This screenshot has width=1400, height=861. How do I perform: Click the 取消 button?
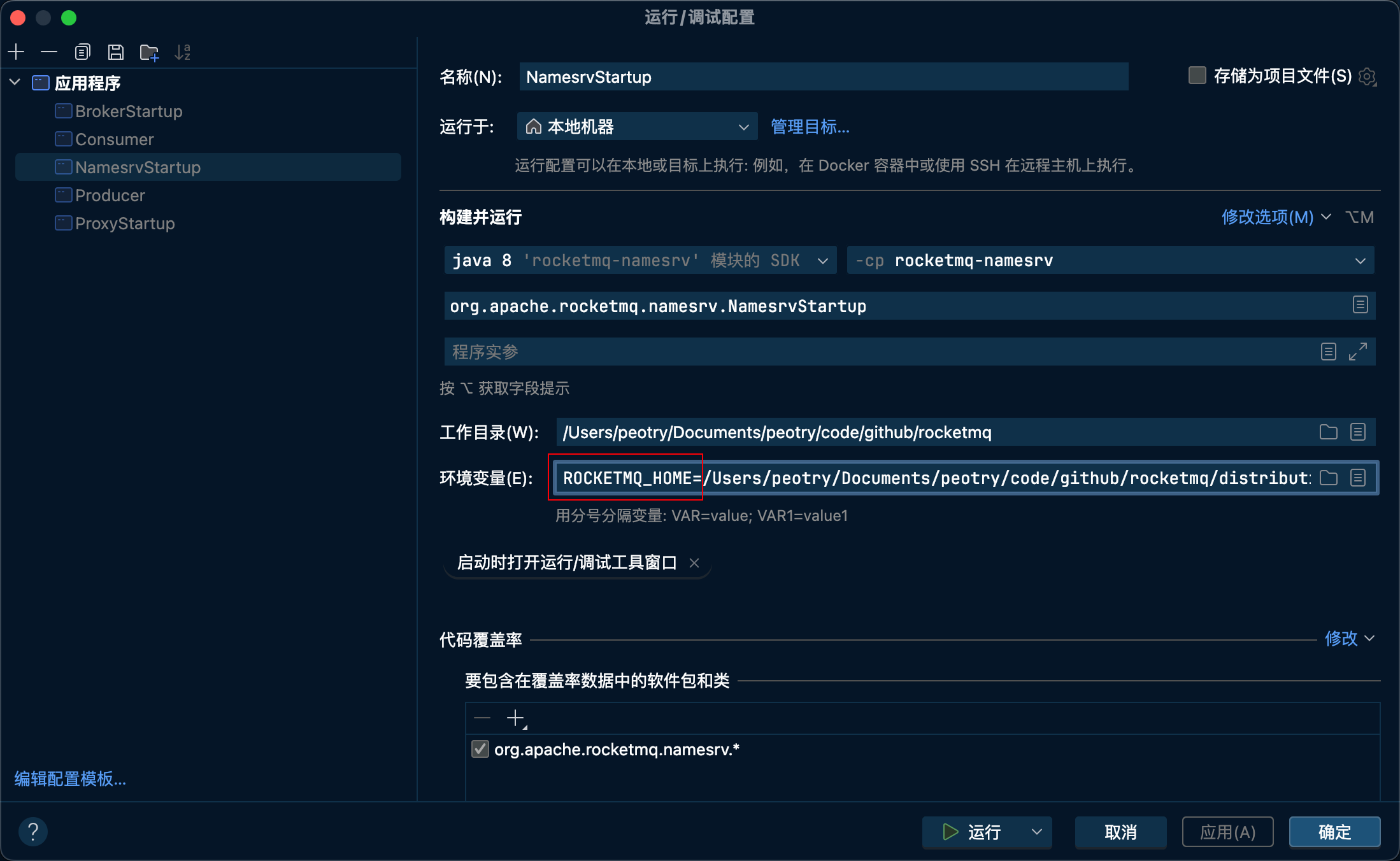pyautogui.click(x=1120, y=832)
